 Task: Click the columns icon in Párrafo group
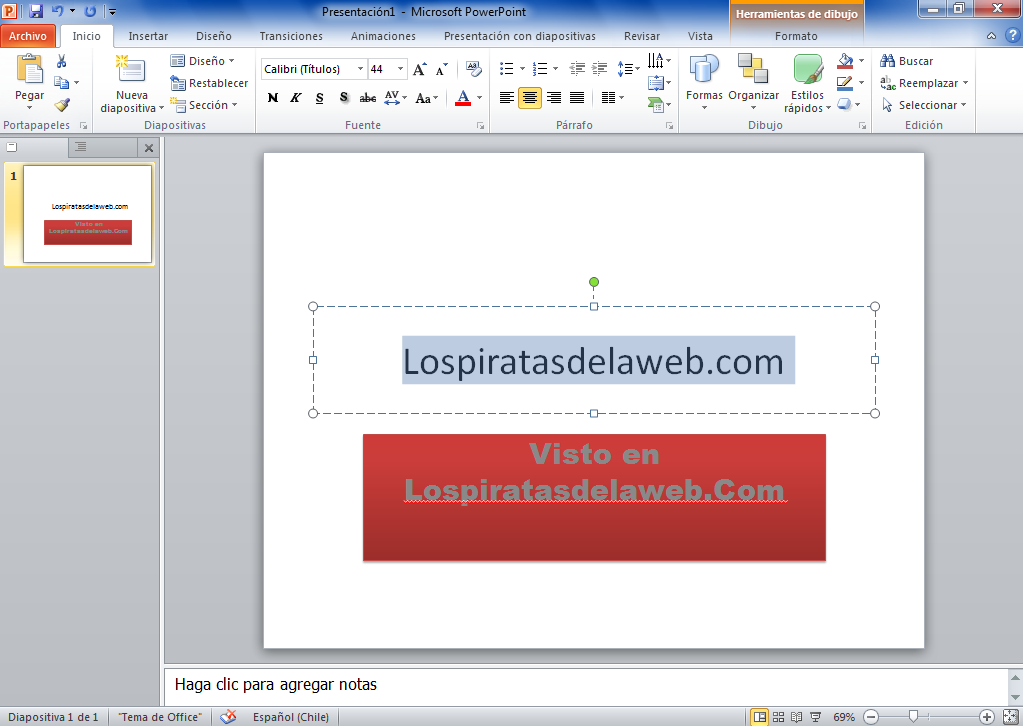608,98
